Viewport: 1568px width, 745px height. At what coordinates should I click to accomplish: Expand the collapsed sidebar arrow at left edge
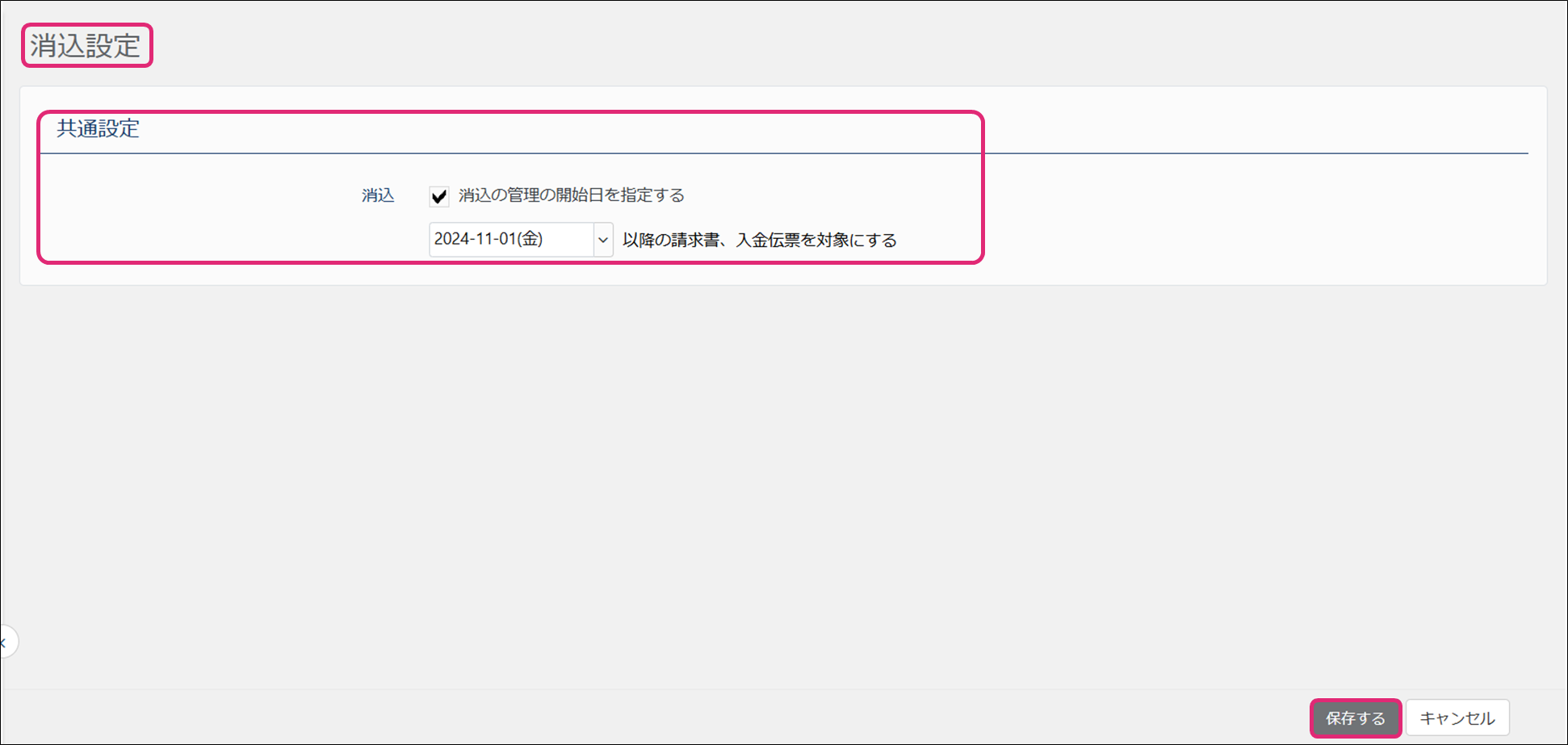pos(6,642)
